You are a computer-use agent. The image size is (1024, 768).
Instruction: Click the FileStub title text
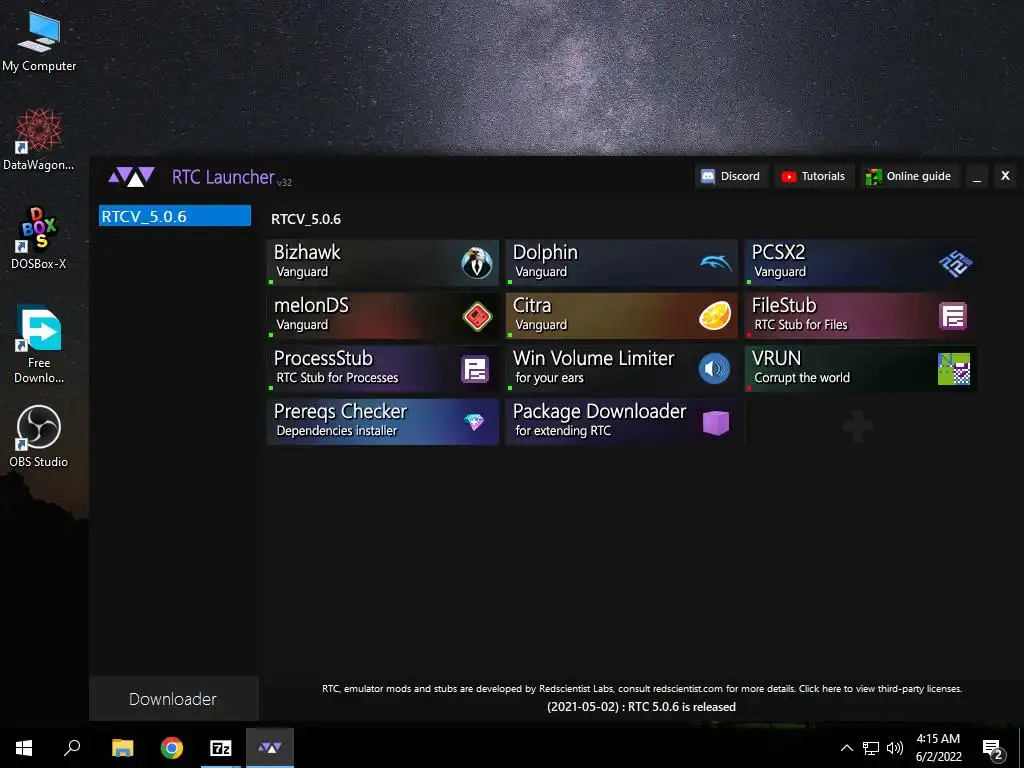784,305
